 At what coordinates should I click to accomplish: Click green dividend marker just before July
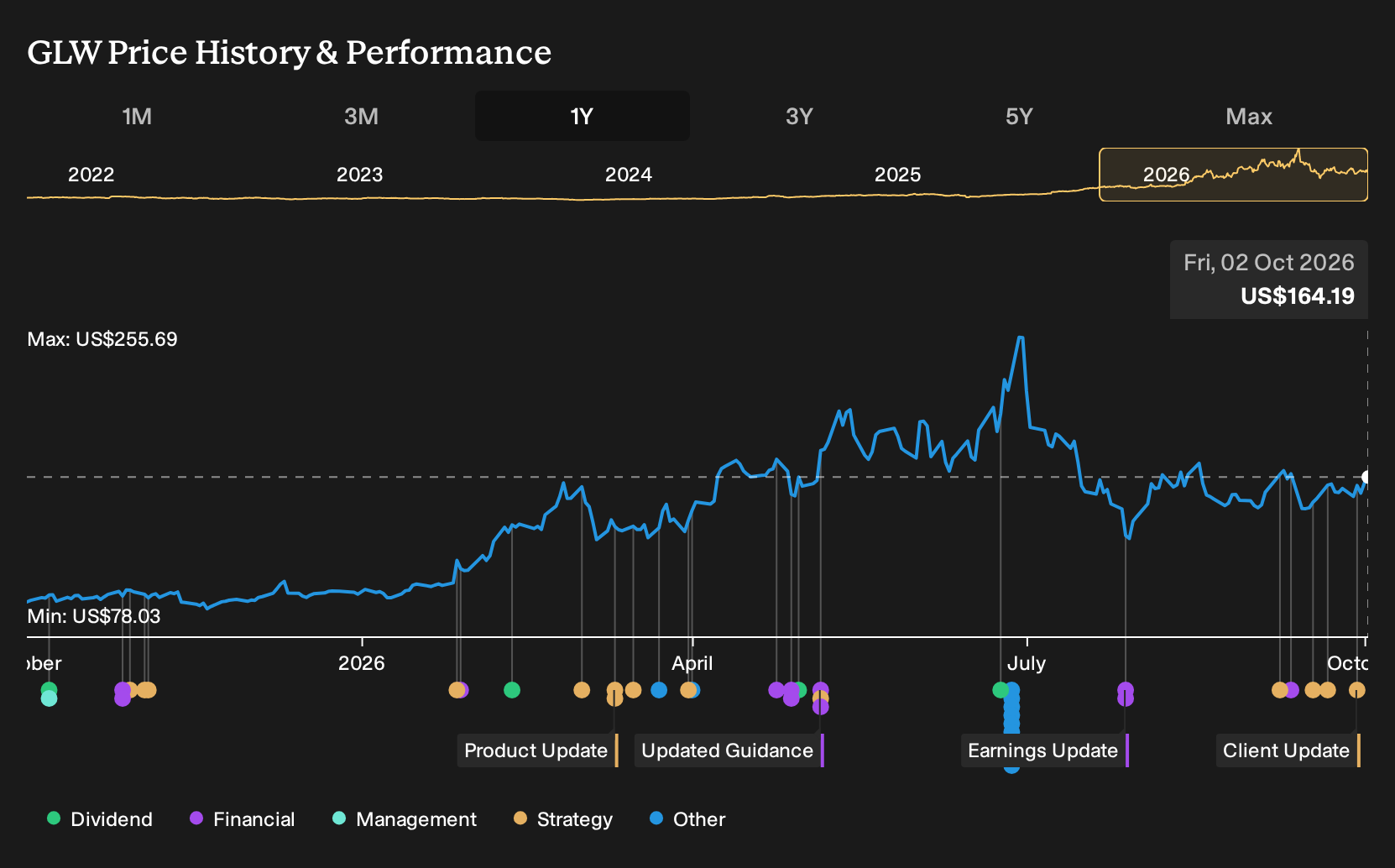(1000, 690)
